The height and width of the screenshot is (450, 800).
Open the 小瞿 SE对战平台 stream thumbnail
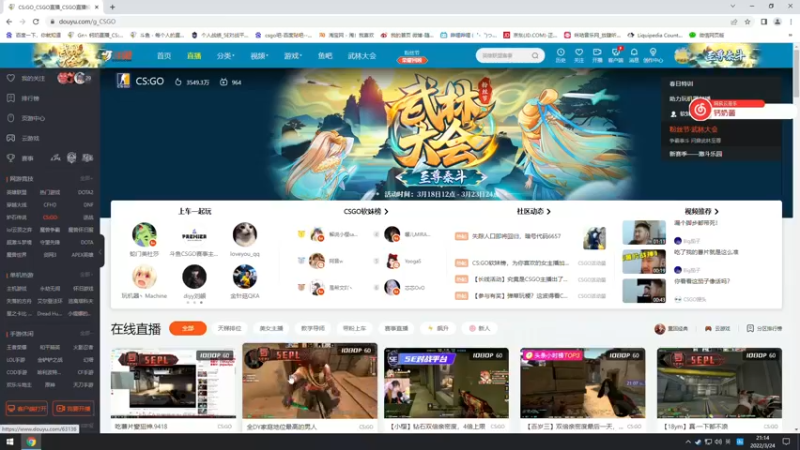[x=446, y=383]
